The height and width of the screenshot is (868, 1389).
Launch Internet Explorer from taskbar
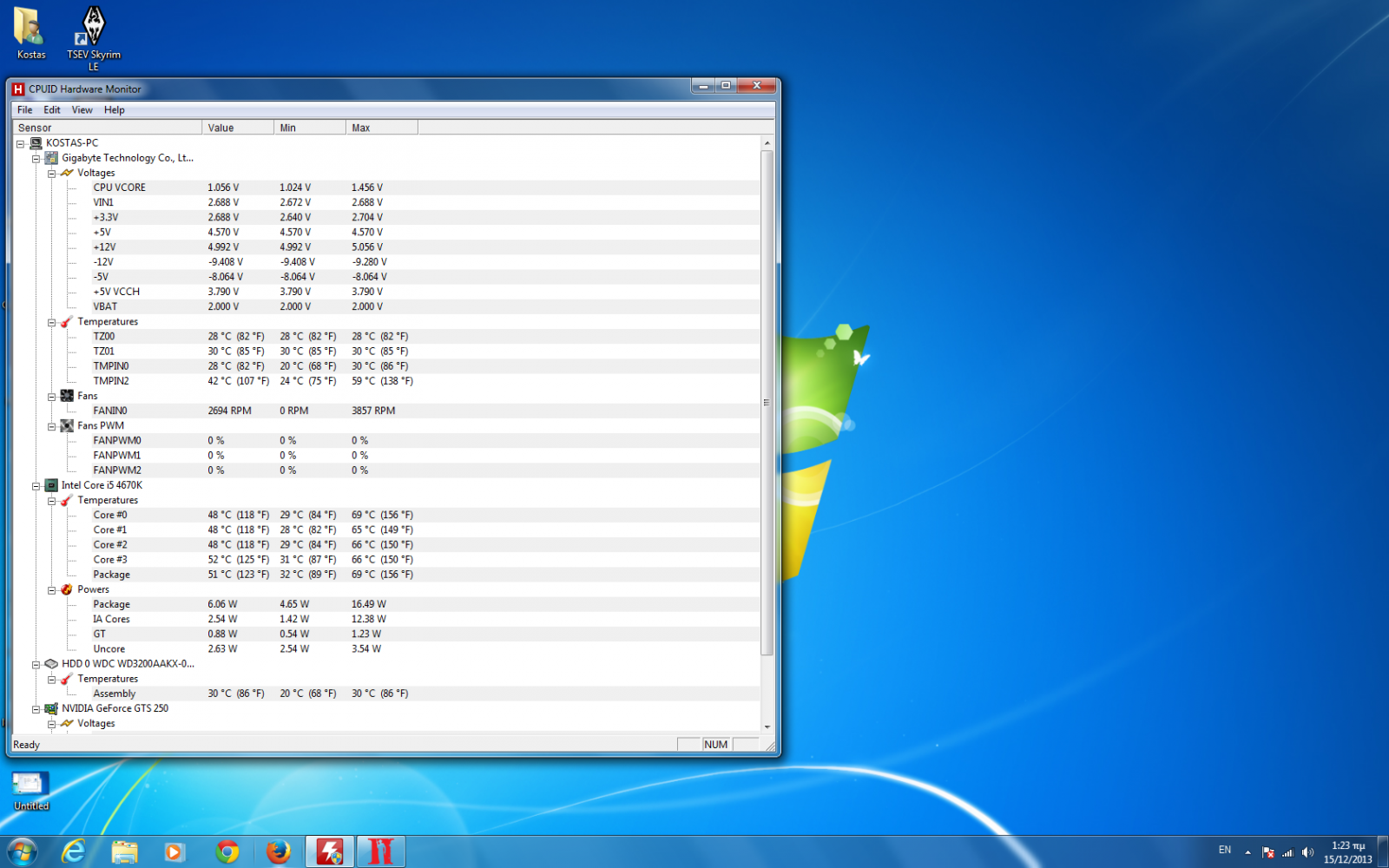[74, 852]
